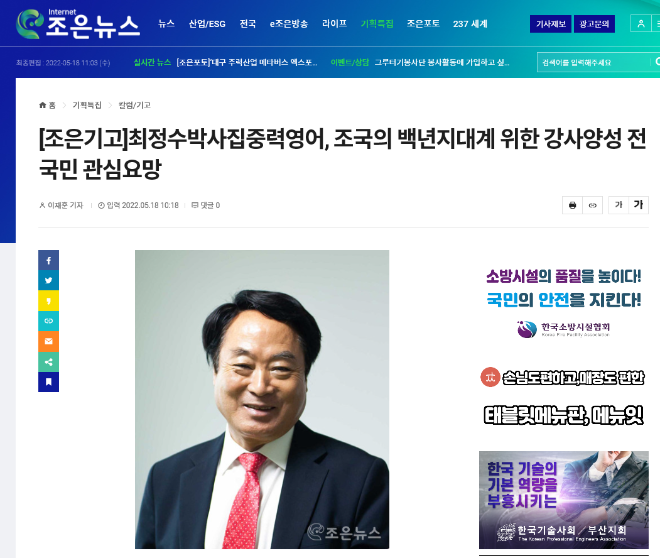Share via yellow KakaoTalk icon
Screen dimensions: 660x558
tap(48, 301)
